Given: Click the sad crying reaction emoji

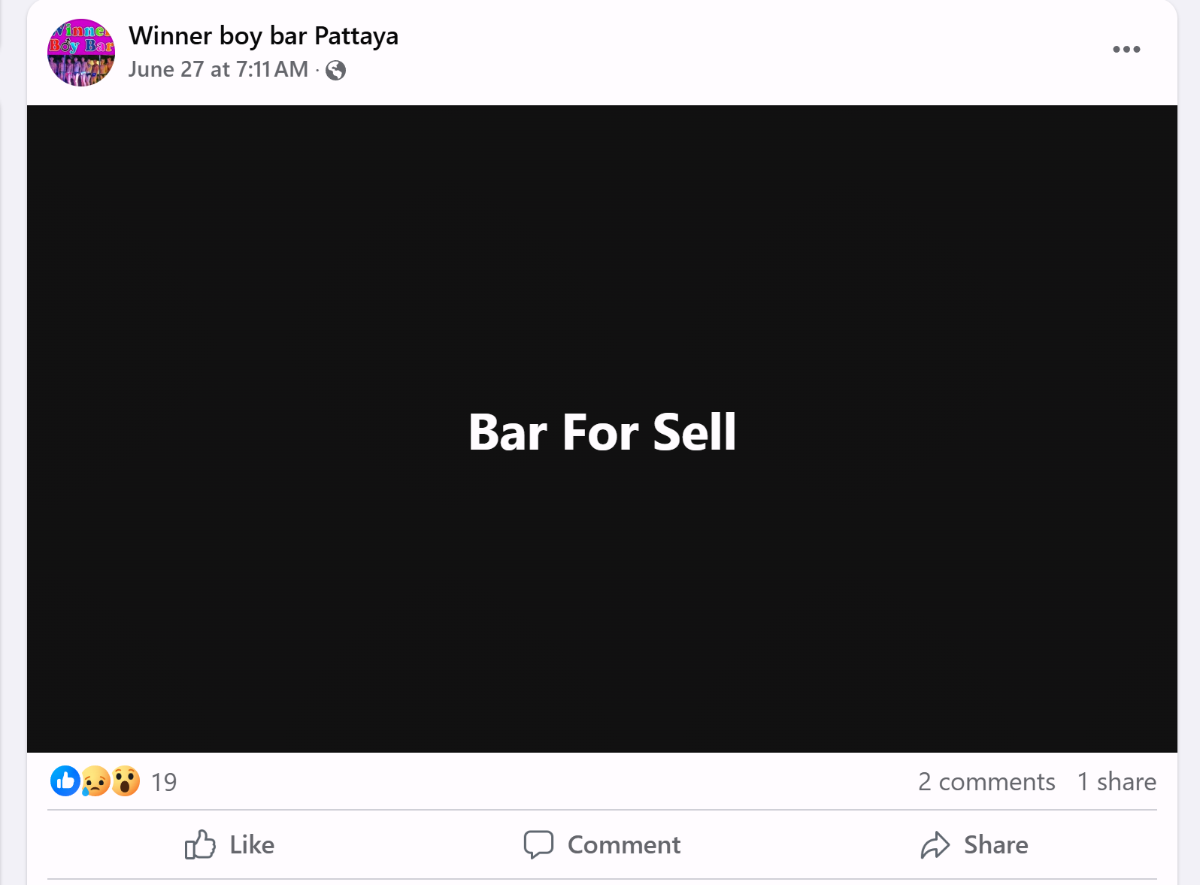Looking at the screenshot, I should pos(95,781).
